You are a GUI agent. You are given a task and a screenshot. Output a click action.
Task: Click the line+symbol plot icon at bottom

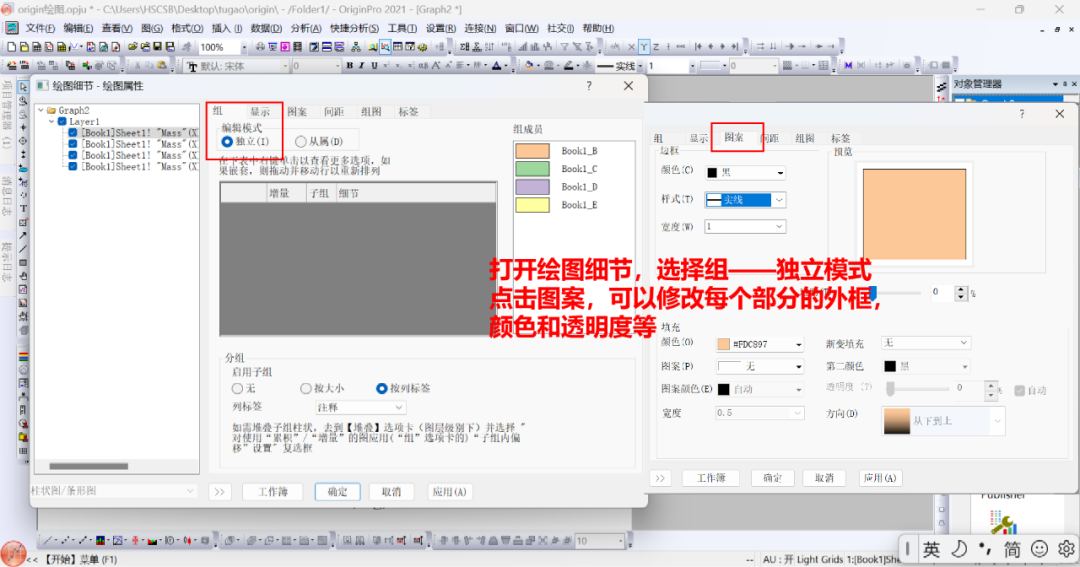click(x=83, y=541)
